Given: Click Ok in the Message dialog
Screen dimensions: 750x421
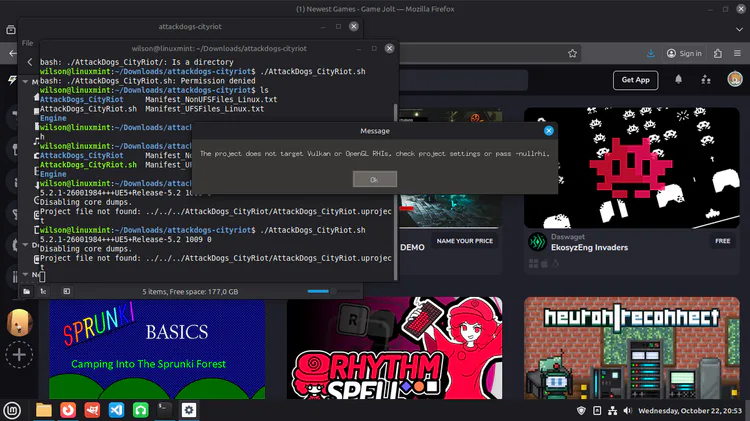Looking at the screenshot, I should coord(375,179).
